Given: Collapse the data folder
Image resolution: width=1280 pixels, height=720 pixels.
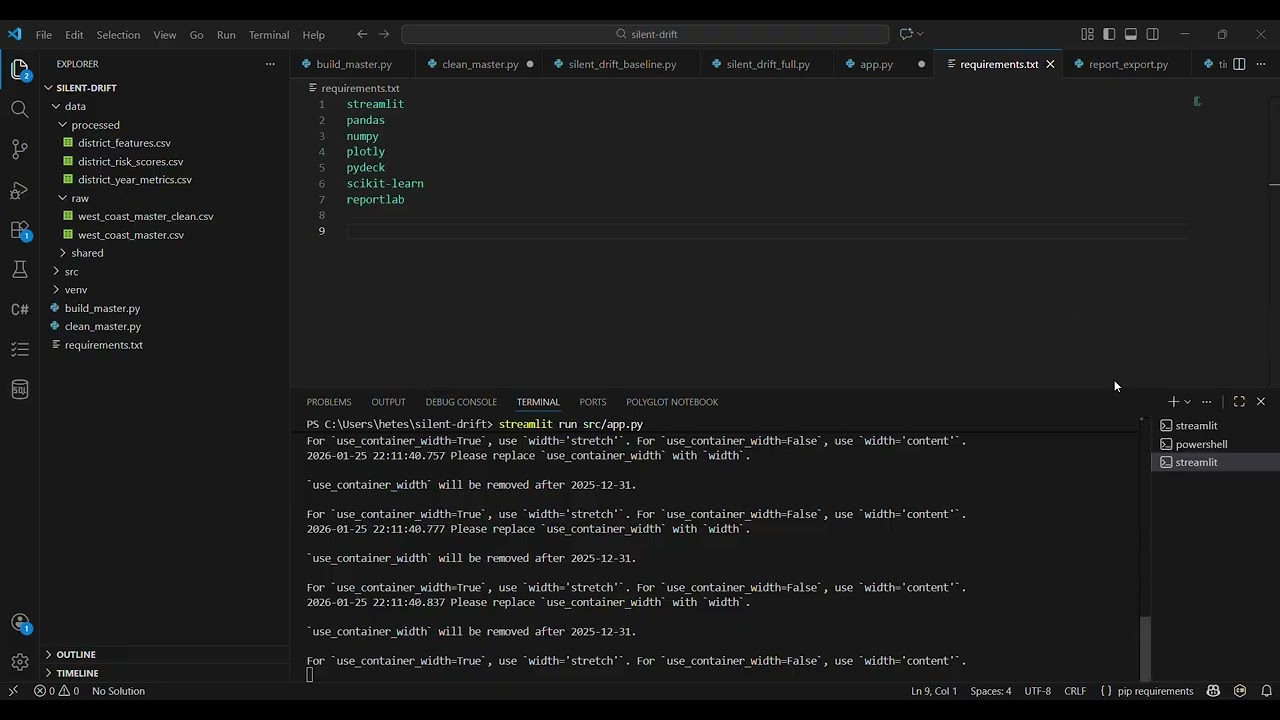Looking at the screenshot, I should (75, 106).
